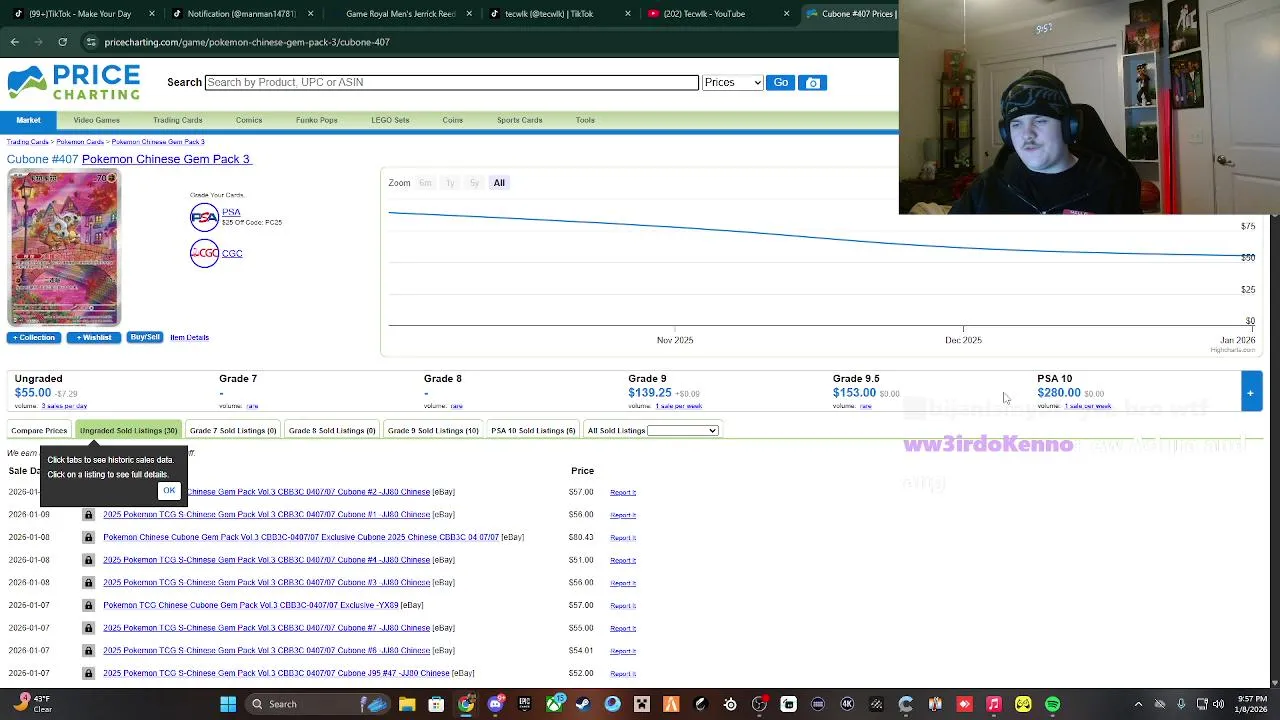The width and height of the screenshot is (1280, 720).
Task: Open Microsoft Store from taskbar
Action: point(436,704)
